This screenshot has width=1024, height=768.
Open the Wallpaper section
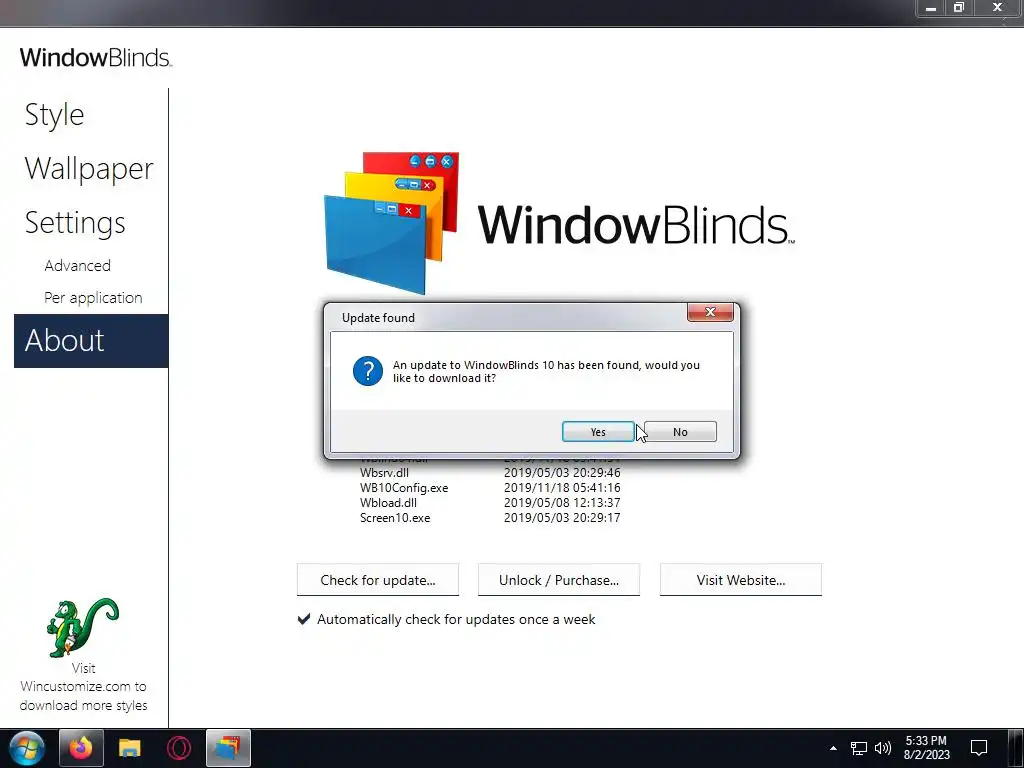click(x=89, y=169)
